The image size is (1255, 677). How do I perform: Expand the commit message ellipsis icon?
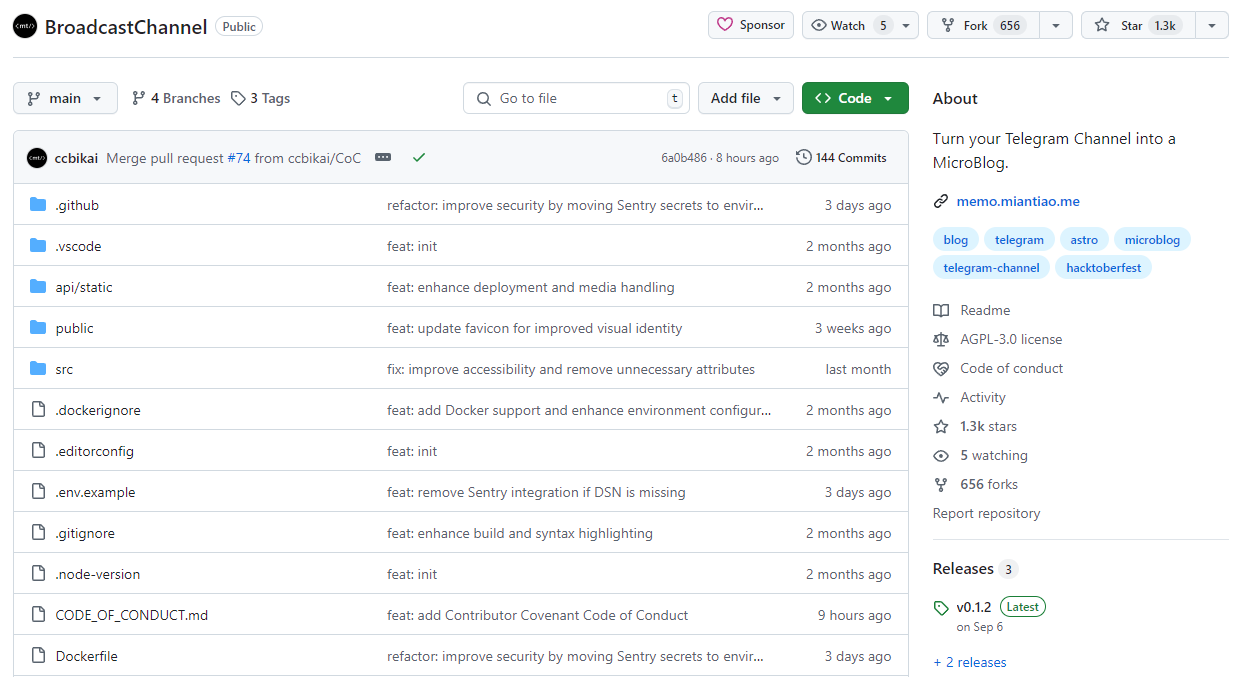[383, 157]
